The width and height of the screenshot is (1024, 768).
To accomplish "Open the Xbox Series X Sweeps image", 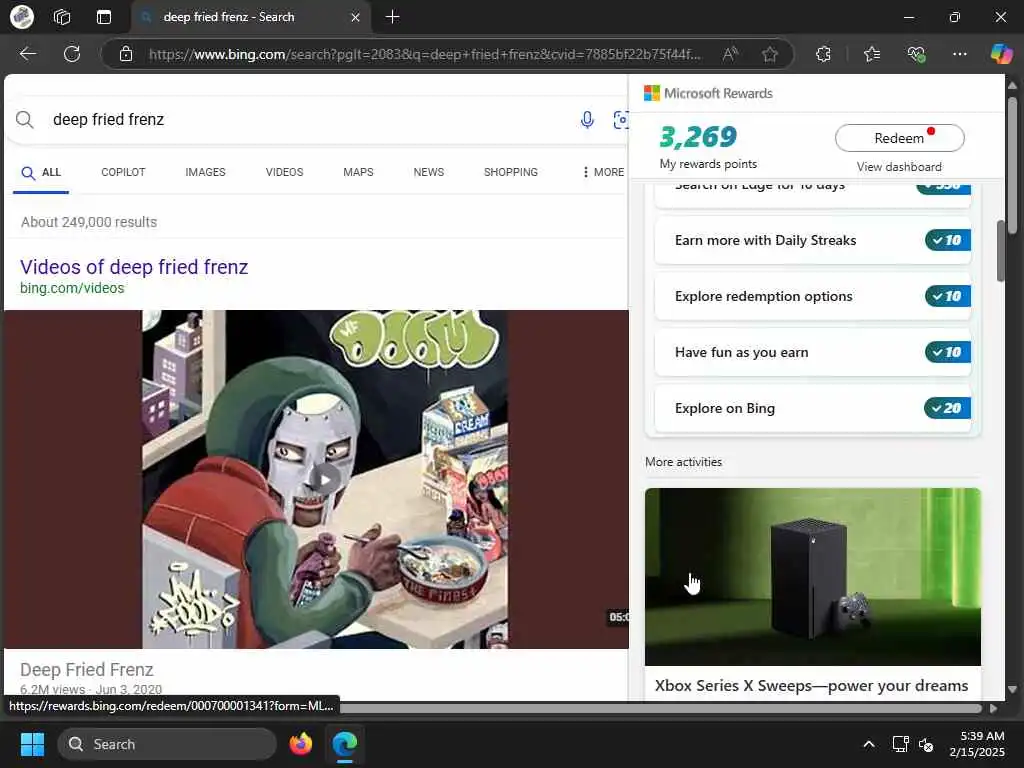I will pyautogui.click(x=812, y=577).
